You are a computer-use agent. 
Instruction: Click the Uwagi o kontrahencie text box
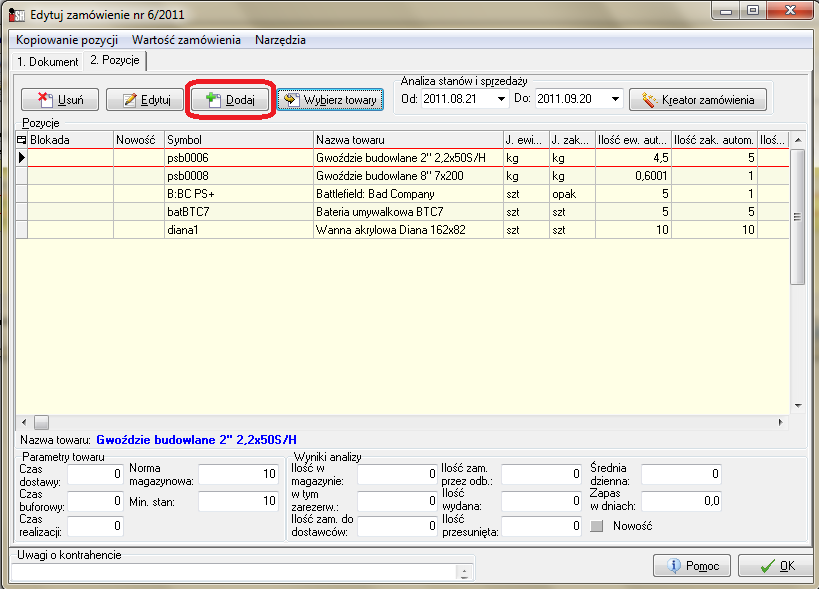click(x=234, y=573)
